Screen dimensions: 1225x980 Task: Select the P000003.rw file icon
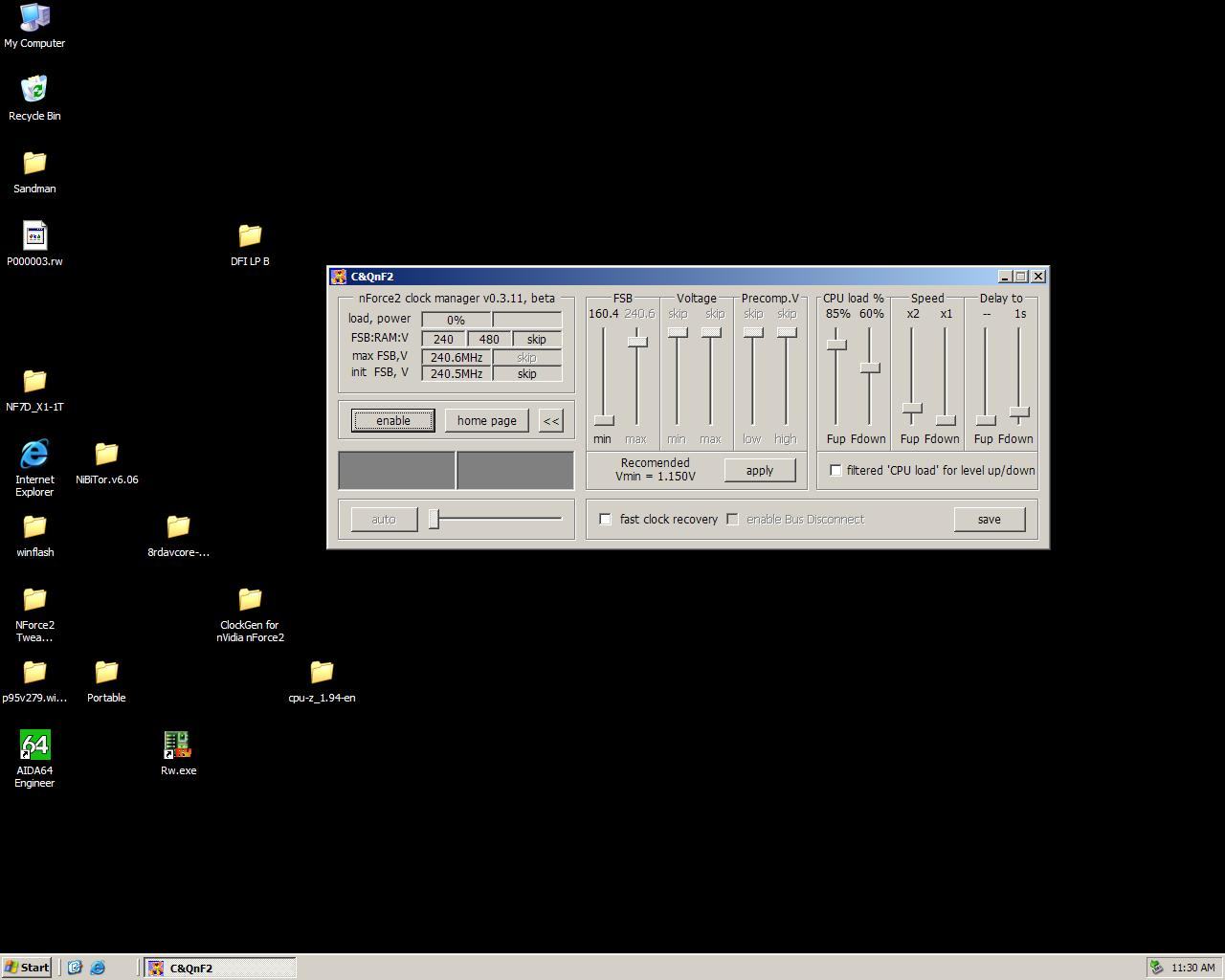pos(34,244)
